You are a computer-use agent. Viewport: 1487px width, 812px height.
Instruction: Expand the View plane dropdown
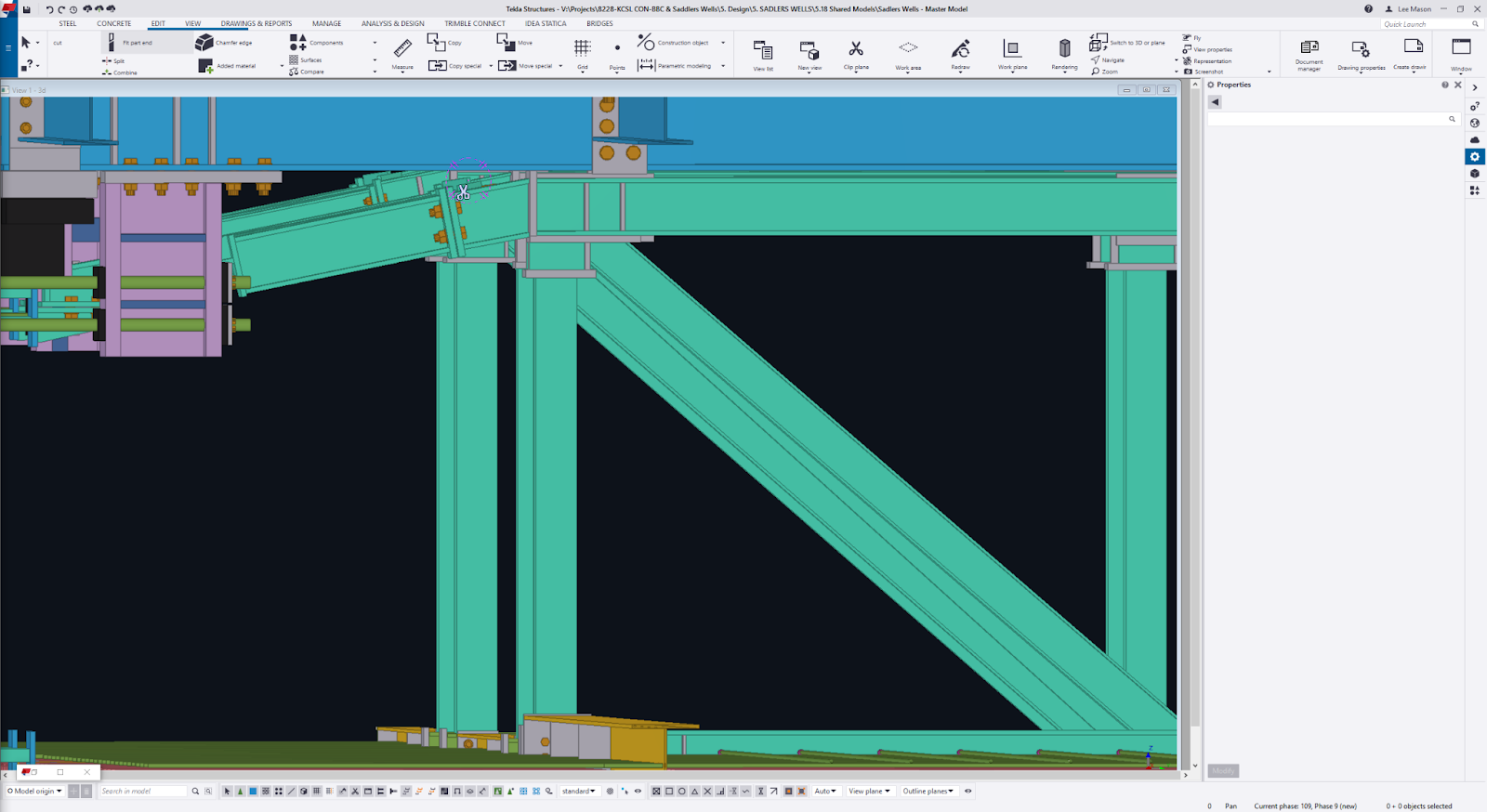[x=869, y=792]
